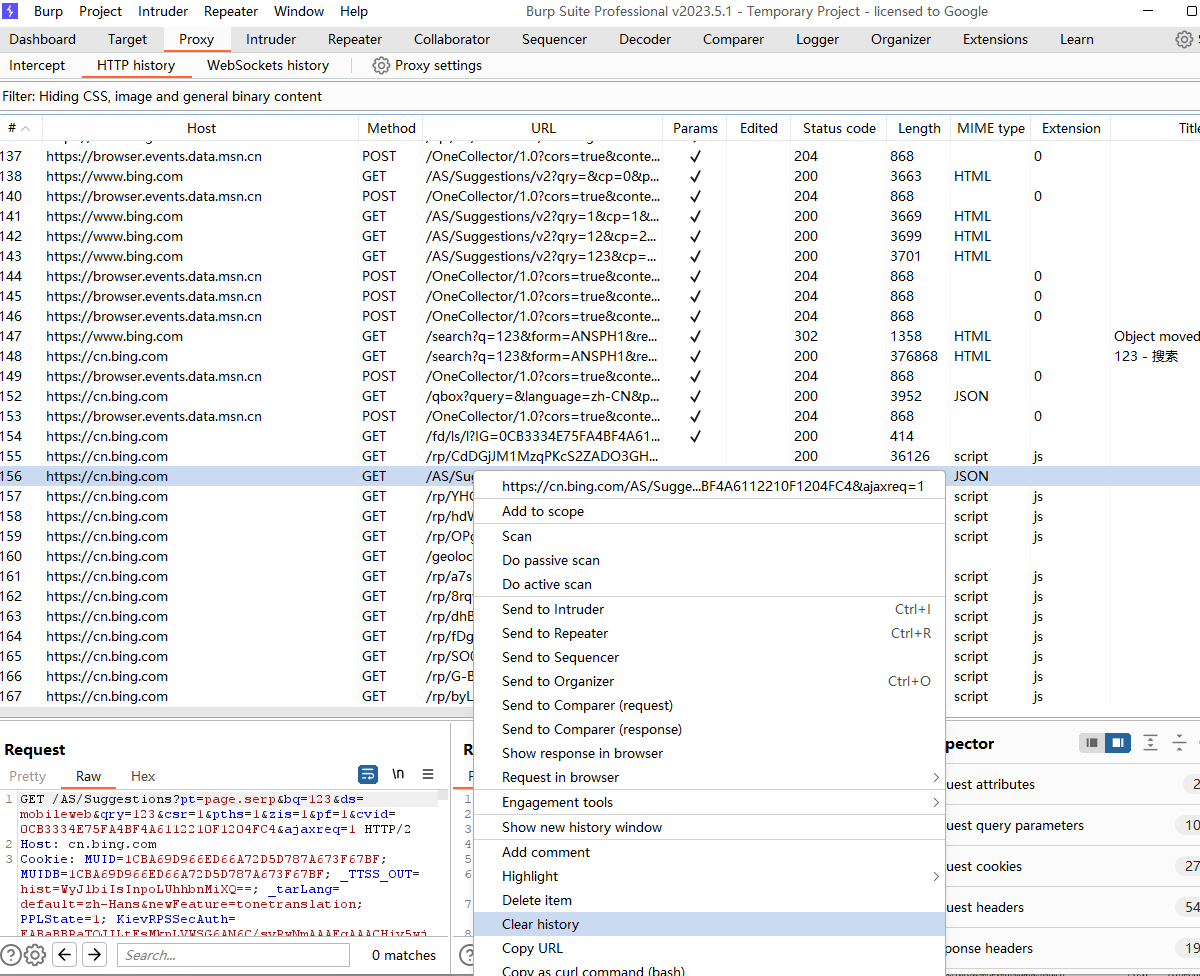Go to next search match arrow
Viewport: 1200px width, 976px height.
(94, 955)
